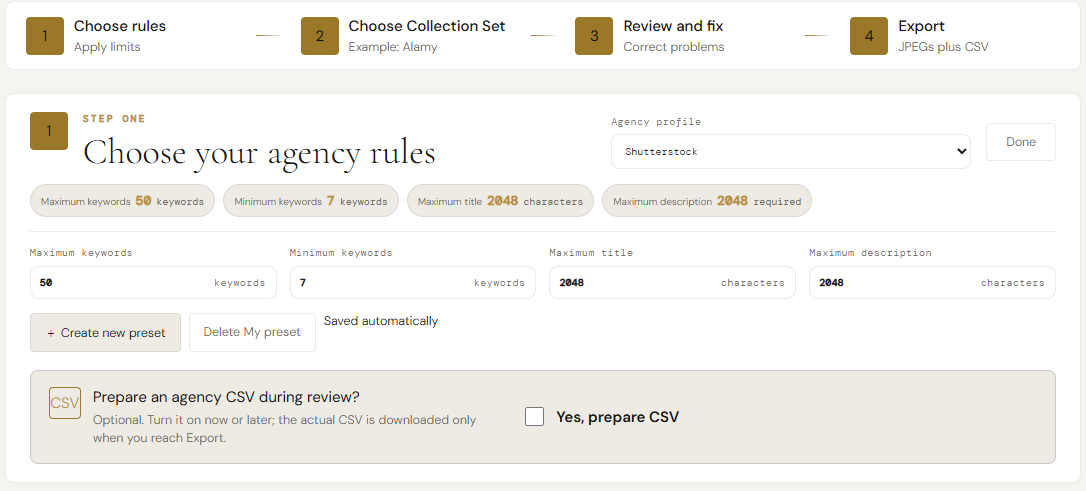This screenshot has height=491, width=1086.
Task: Click the Maximum title characters field
Action: [x=673, y=283]
